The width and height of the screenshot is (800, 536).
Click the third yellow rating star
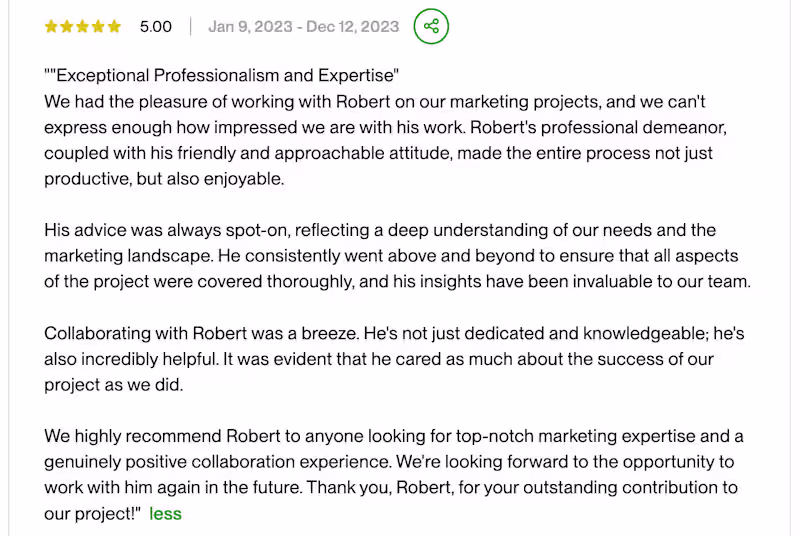click(83, 27)
